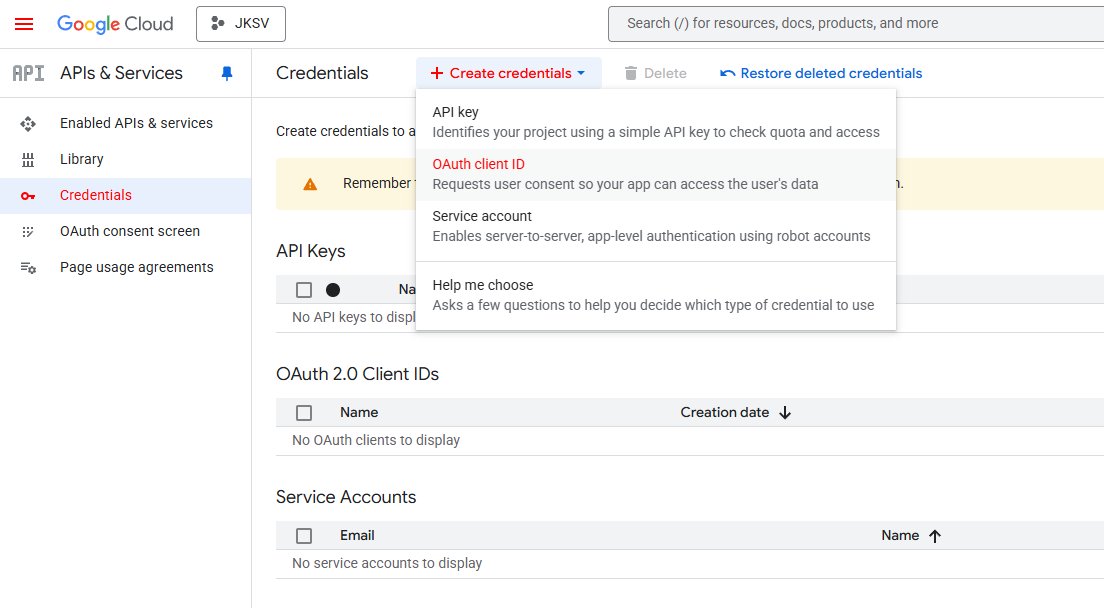Image resolution: width=1104 pixels, height=608 pixels.
Task: Click the search resources input field
Action: 855,23
